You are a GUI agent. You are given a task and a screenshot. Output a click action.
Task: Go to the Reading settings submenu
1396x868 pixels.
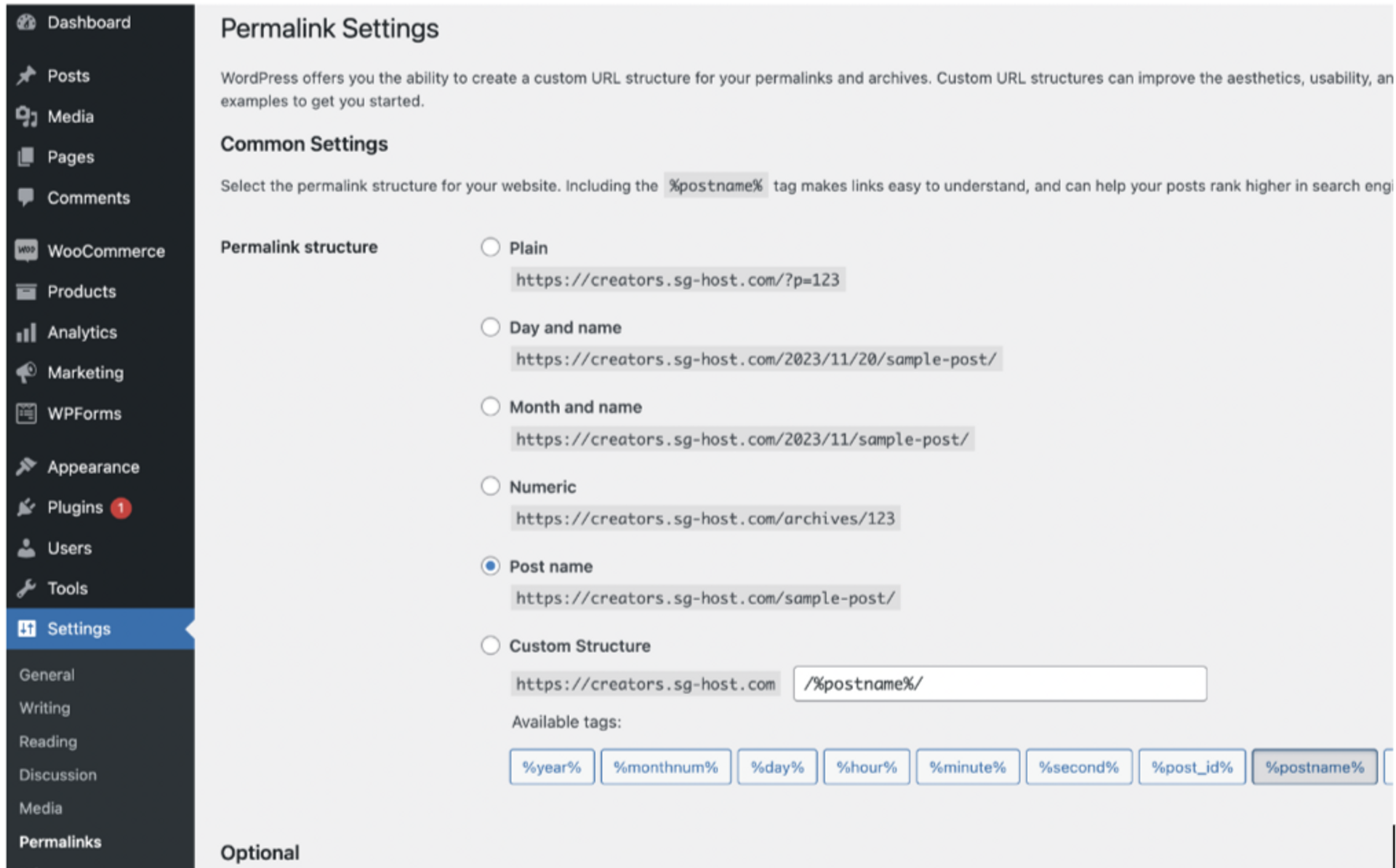[48, 742]
